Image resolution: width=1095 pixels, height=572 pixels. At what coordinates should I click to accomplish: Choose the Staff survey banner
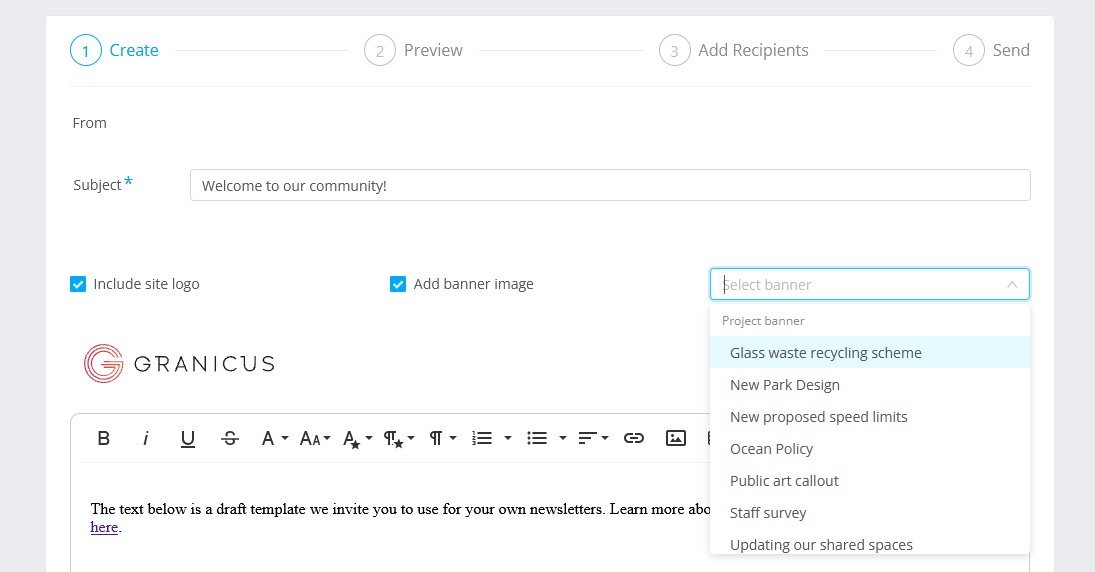pos(869,513)
